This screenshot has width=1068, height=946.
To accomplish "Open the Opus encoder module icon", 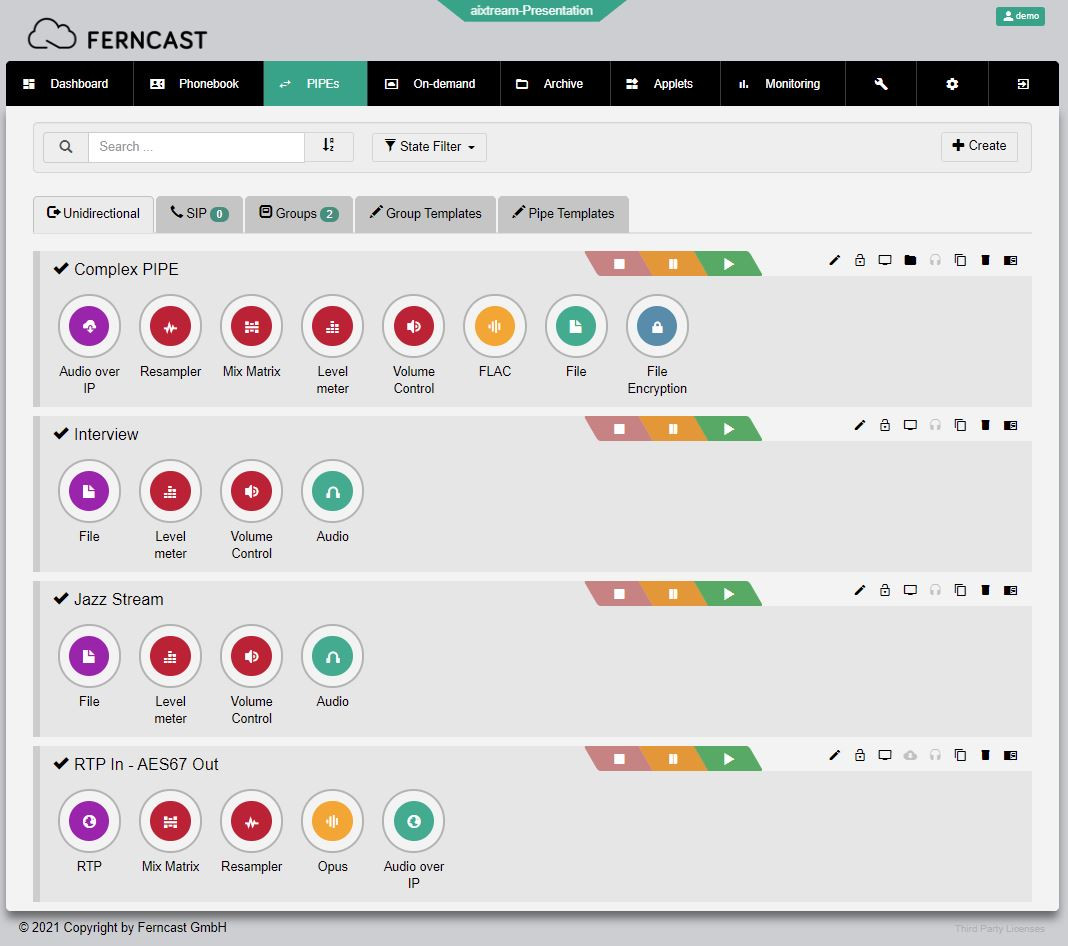I will click(x=332, y=821).
